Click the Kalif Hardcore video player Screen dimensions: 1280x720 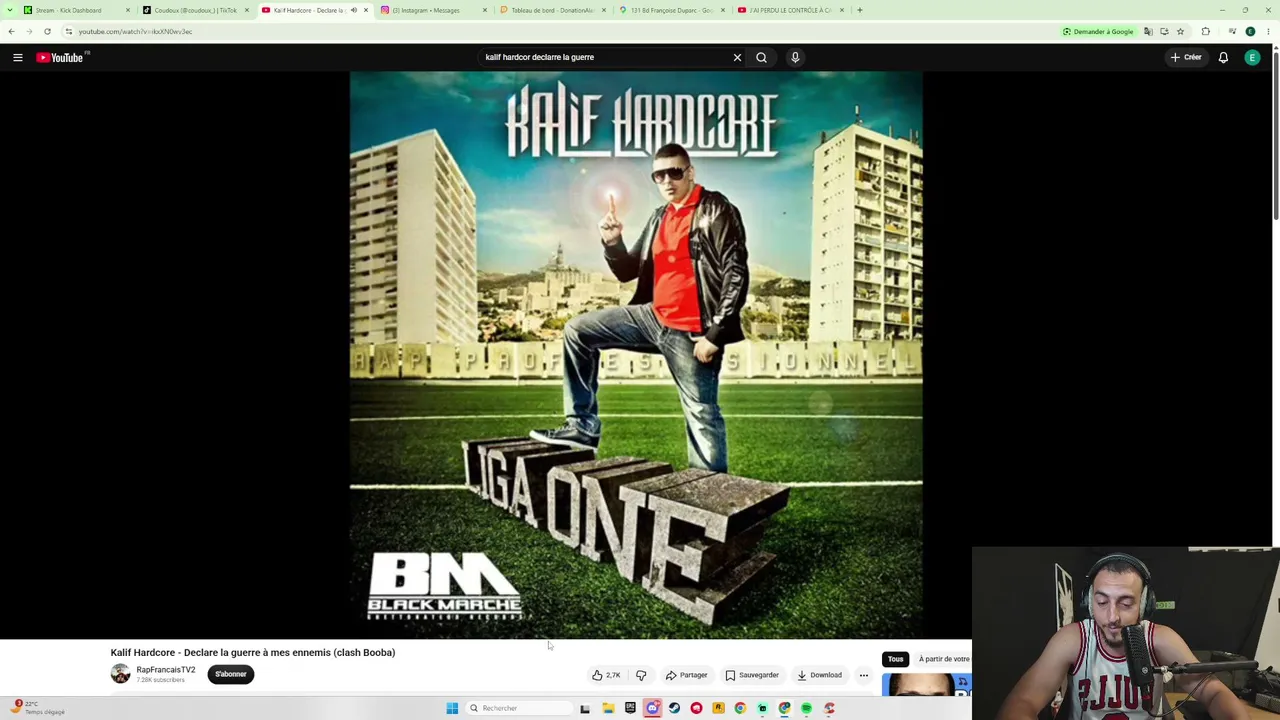[636, 355]
